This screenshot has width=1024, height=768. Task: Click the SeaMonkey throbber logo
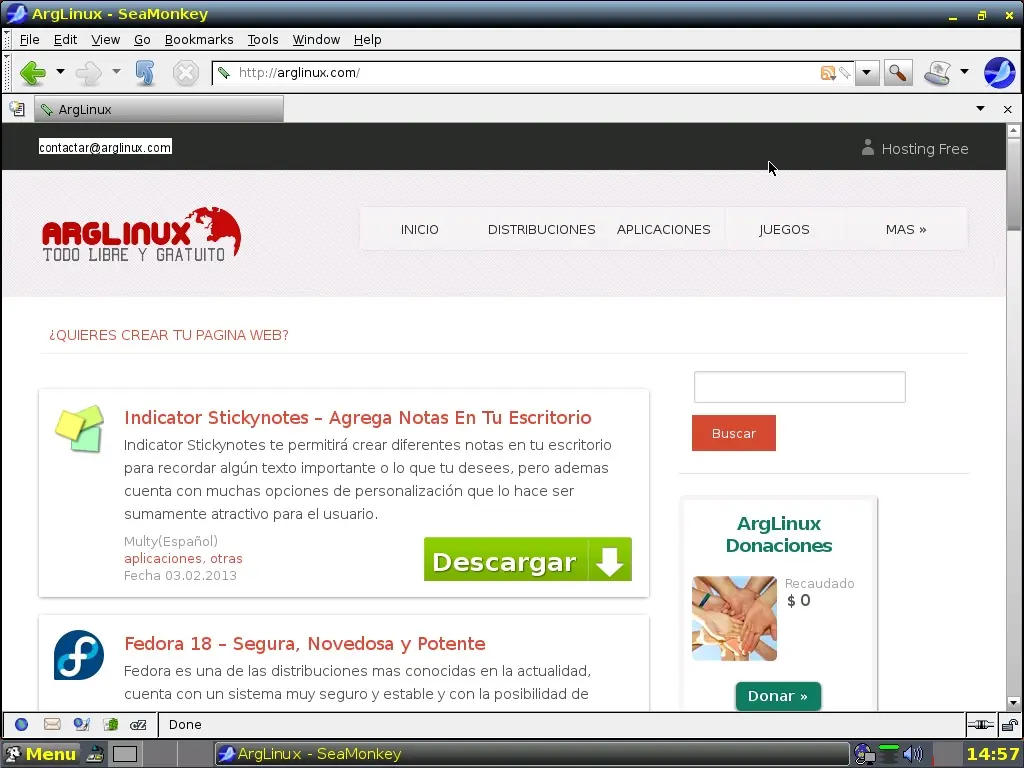999,72
